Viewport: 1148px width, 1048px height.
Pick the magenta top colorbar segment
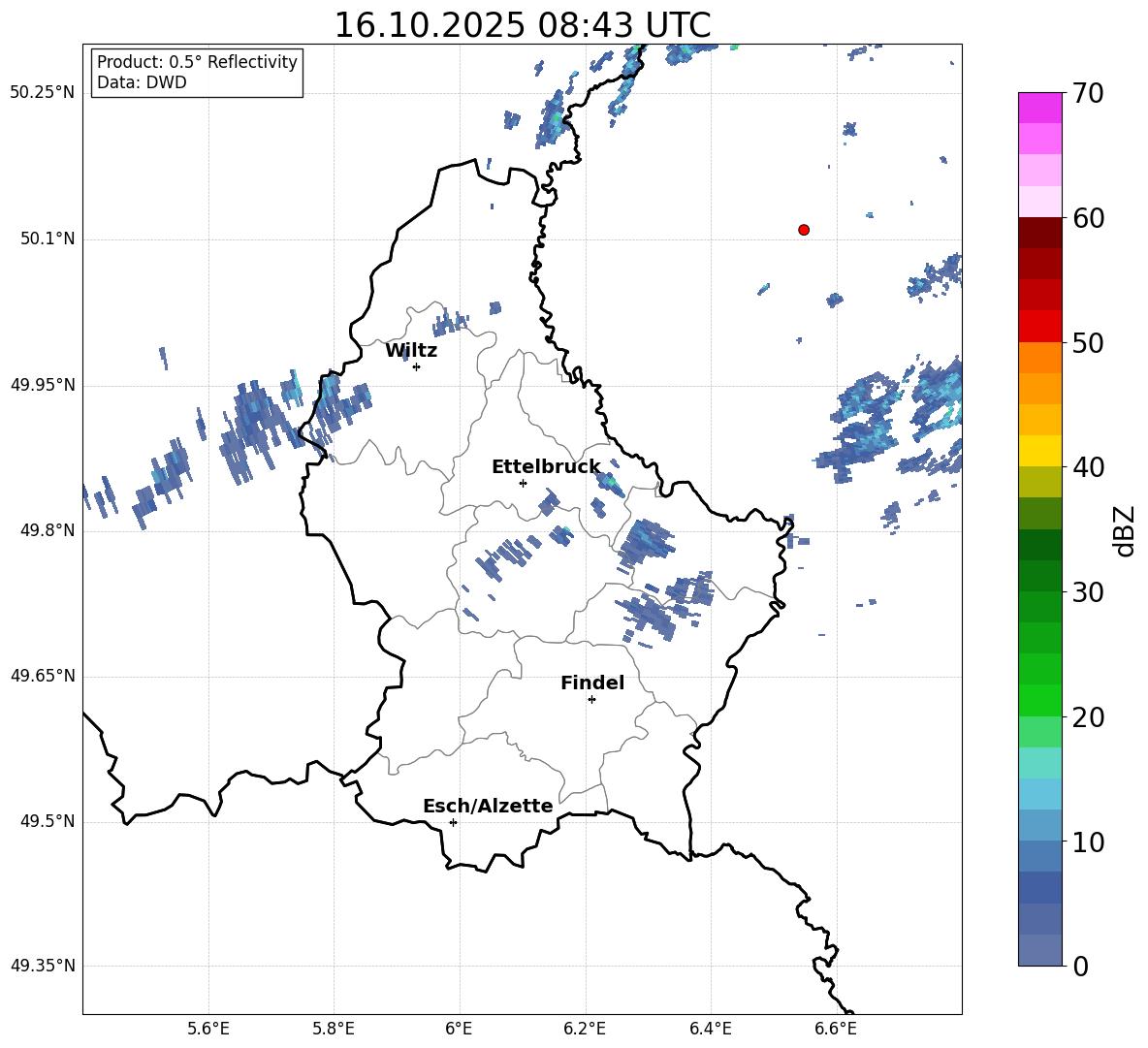1039,108
